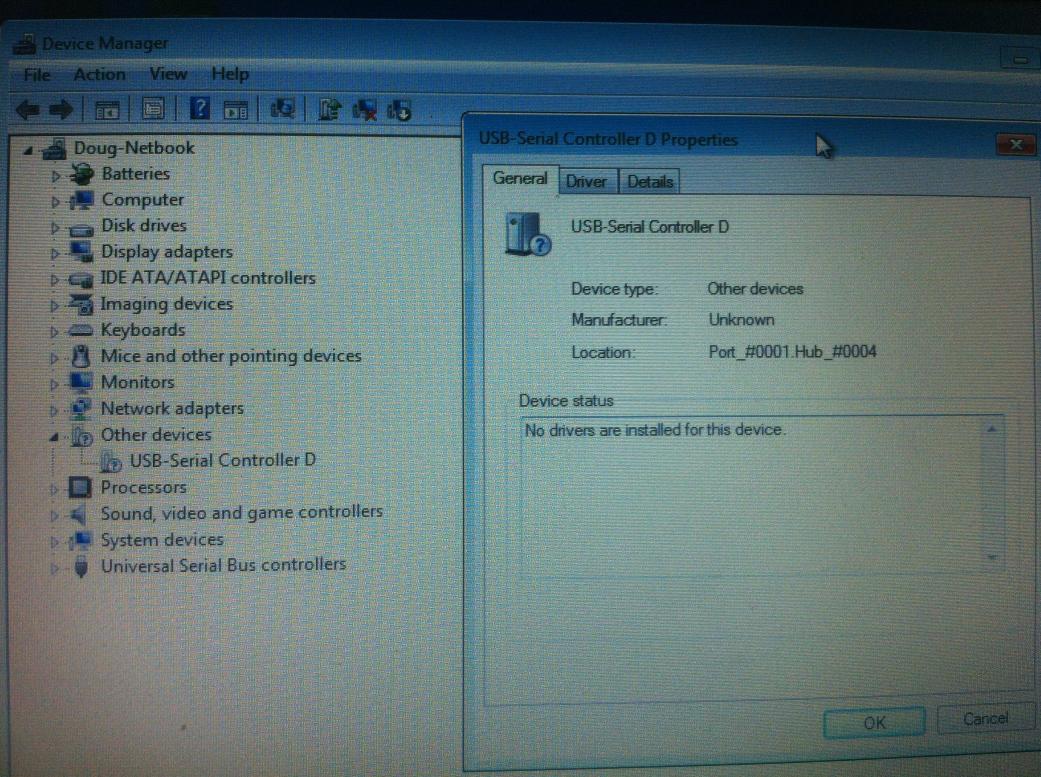1041x777 pixels.
Task: Click the blue Help question-mark icon
Action: (200, 108)
